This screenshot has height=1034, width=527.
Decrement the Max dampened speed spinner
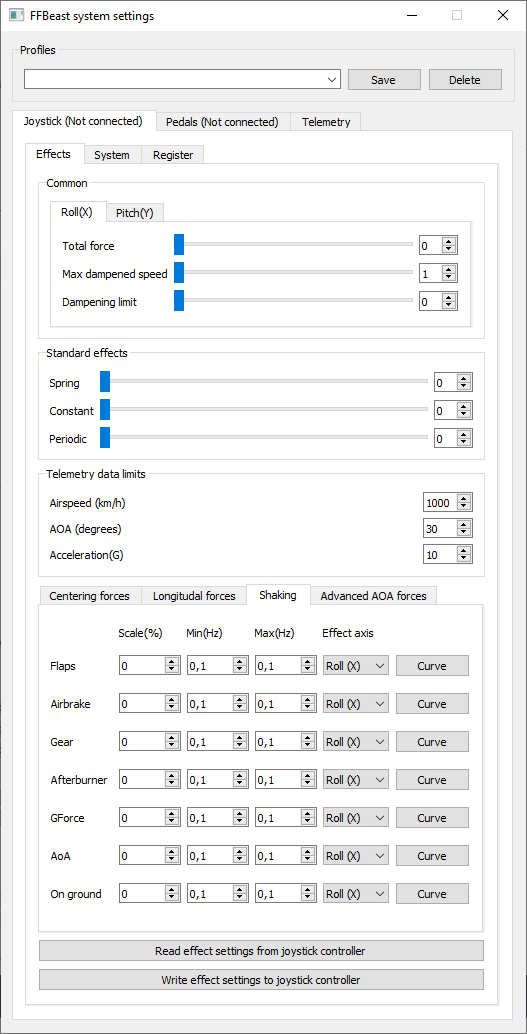[449, 277]
